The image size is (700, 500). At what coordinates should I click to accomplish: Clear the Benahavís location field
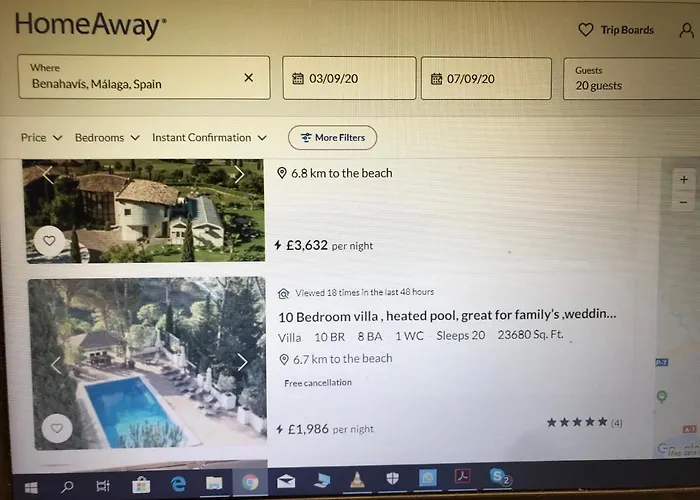pyautogui.click(x=249, y=78)
